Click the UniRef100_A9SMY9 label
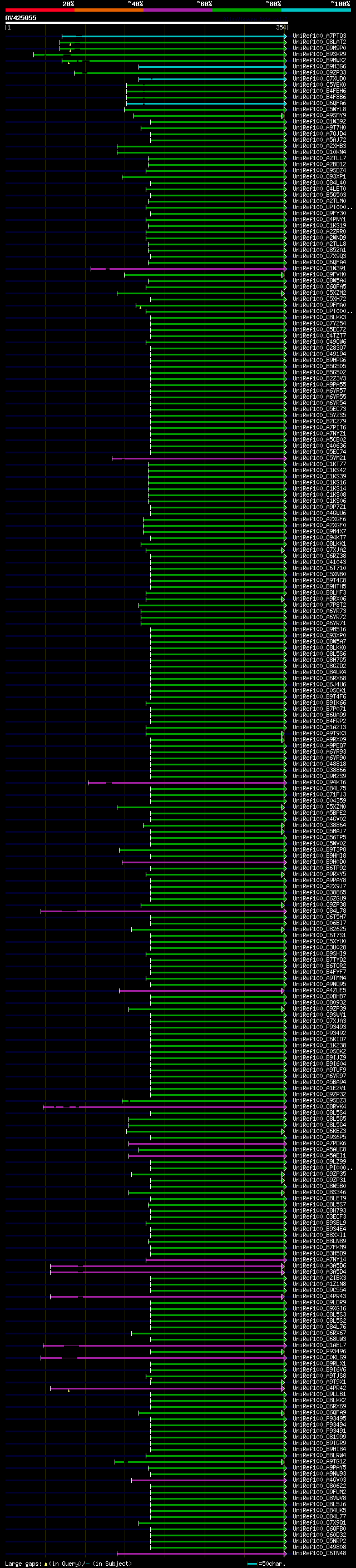The height and width of the screenshot is (1568, 356). click(x=319, y=115)
